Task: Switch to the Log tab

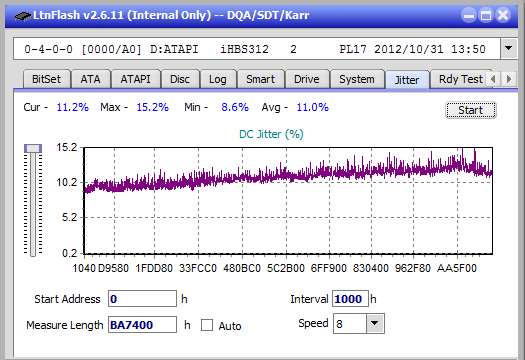Action: click(x=218, y=79)
